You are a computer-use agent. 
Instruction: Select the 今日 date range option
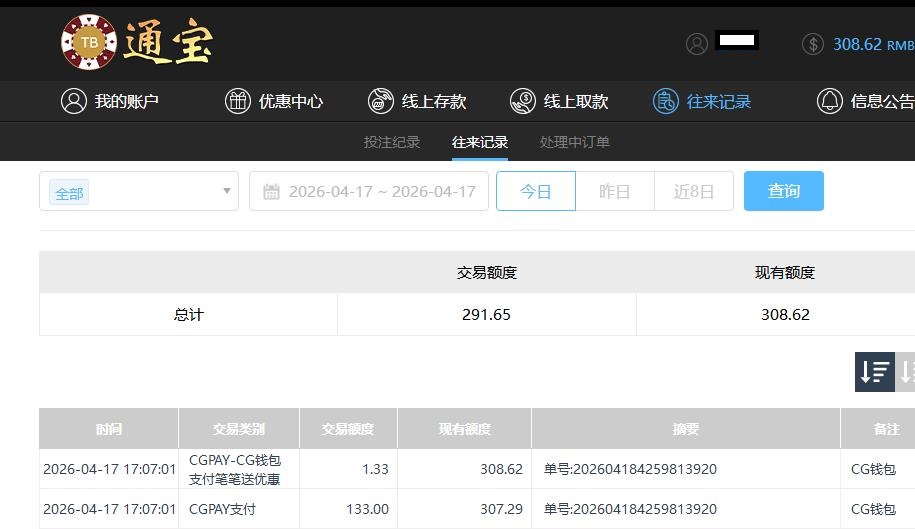536,191
